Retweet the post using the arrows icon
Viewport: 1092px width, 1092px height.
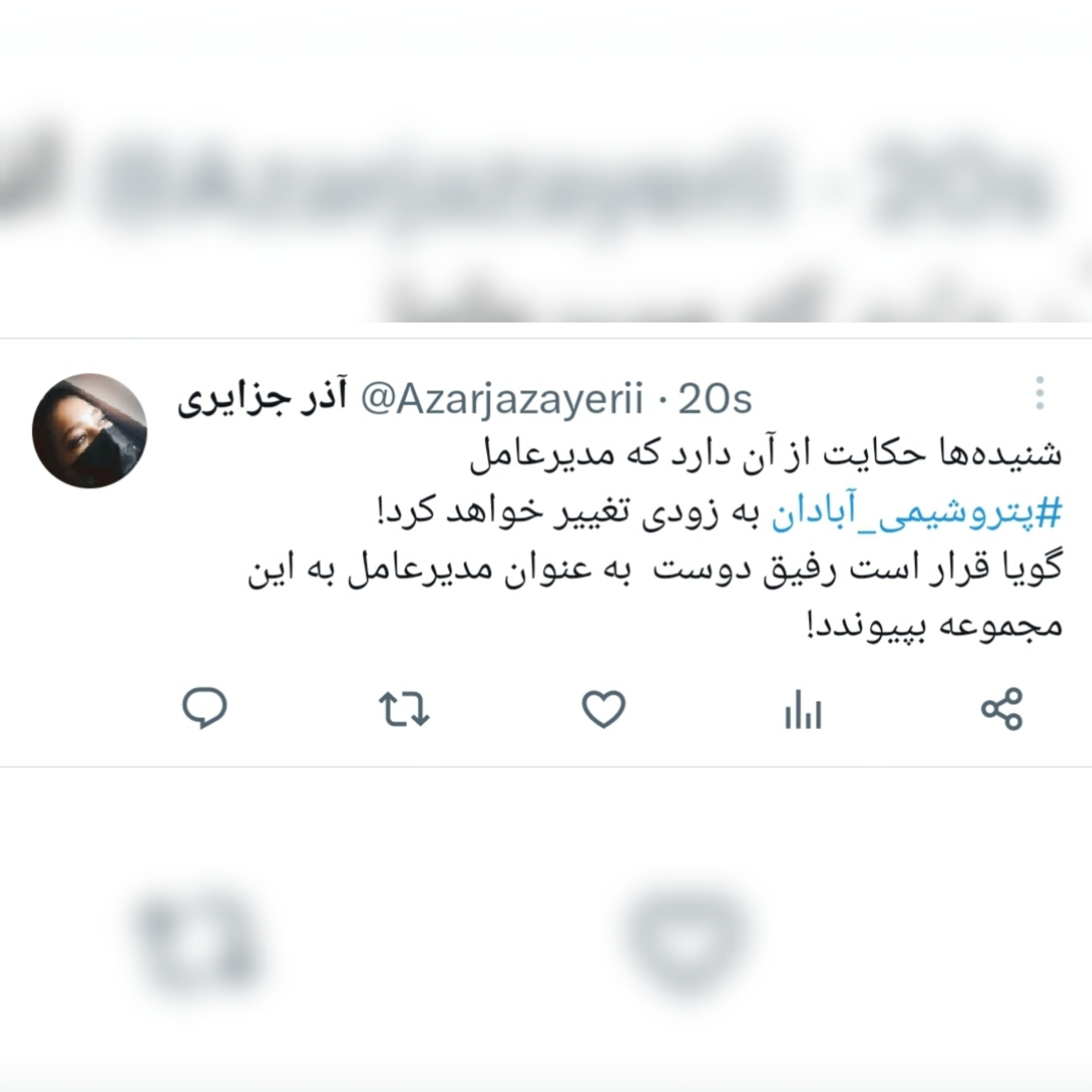click(404, 709)
